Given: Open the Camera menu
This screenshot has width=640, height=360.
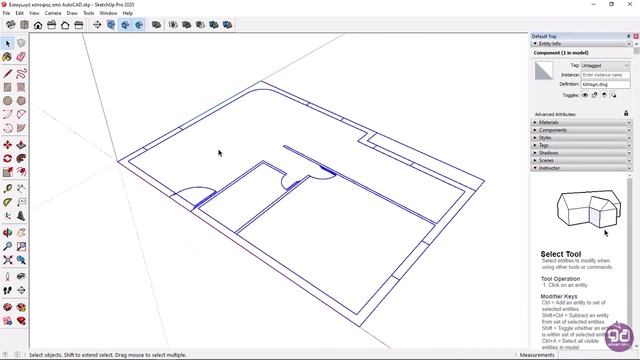Looking at the screenshot, I should pos(53,13).
